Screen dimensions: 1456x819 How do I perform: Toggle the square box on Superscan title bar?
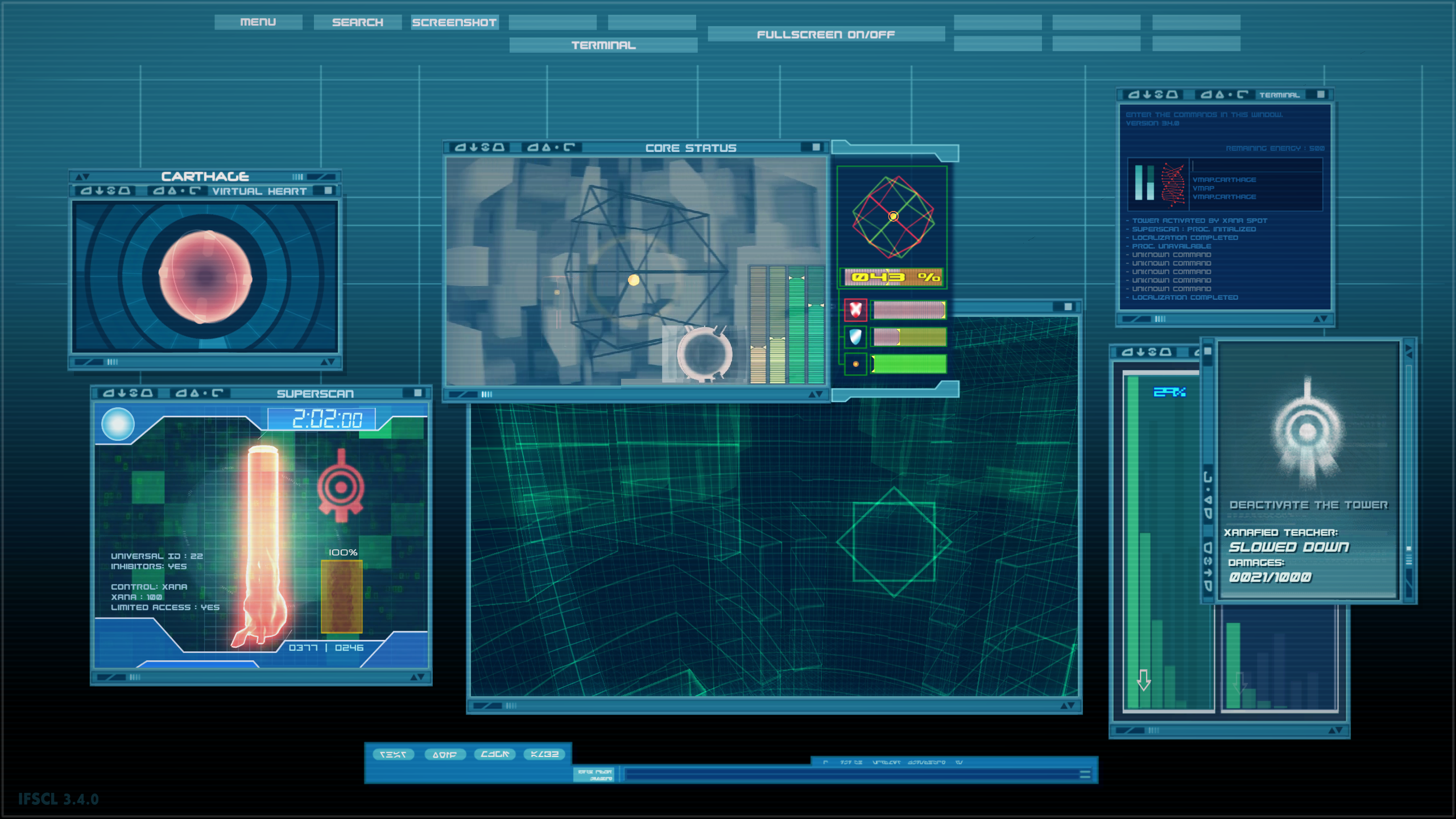pyautogui.click(x=418, y=393)
